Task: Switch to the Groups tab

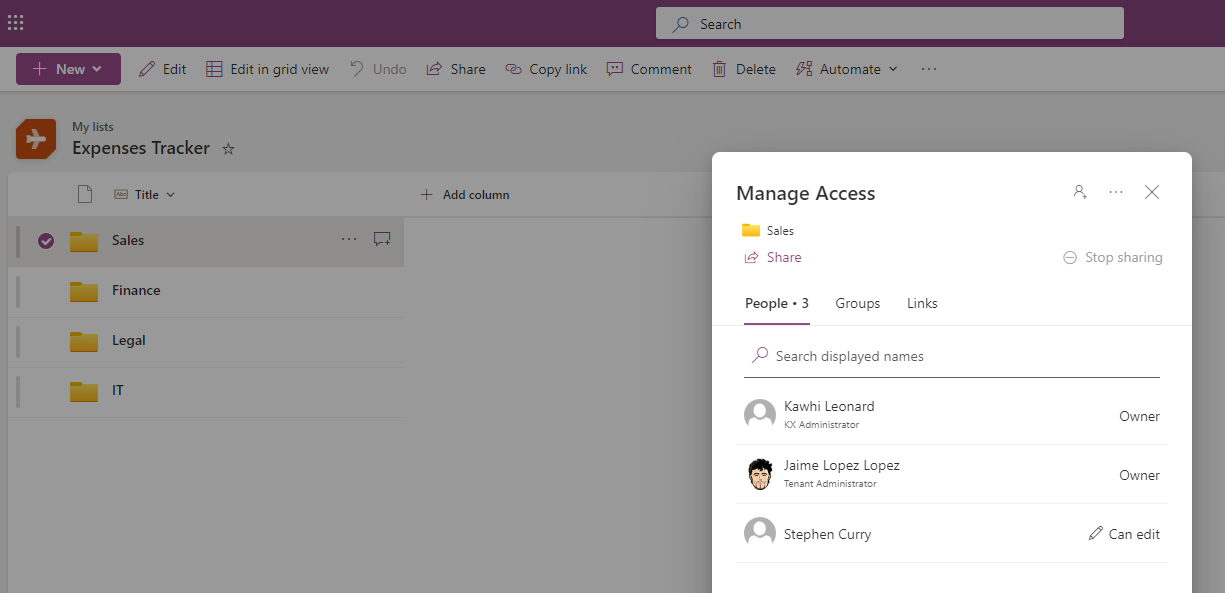Action: (x=857, y=303)
